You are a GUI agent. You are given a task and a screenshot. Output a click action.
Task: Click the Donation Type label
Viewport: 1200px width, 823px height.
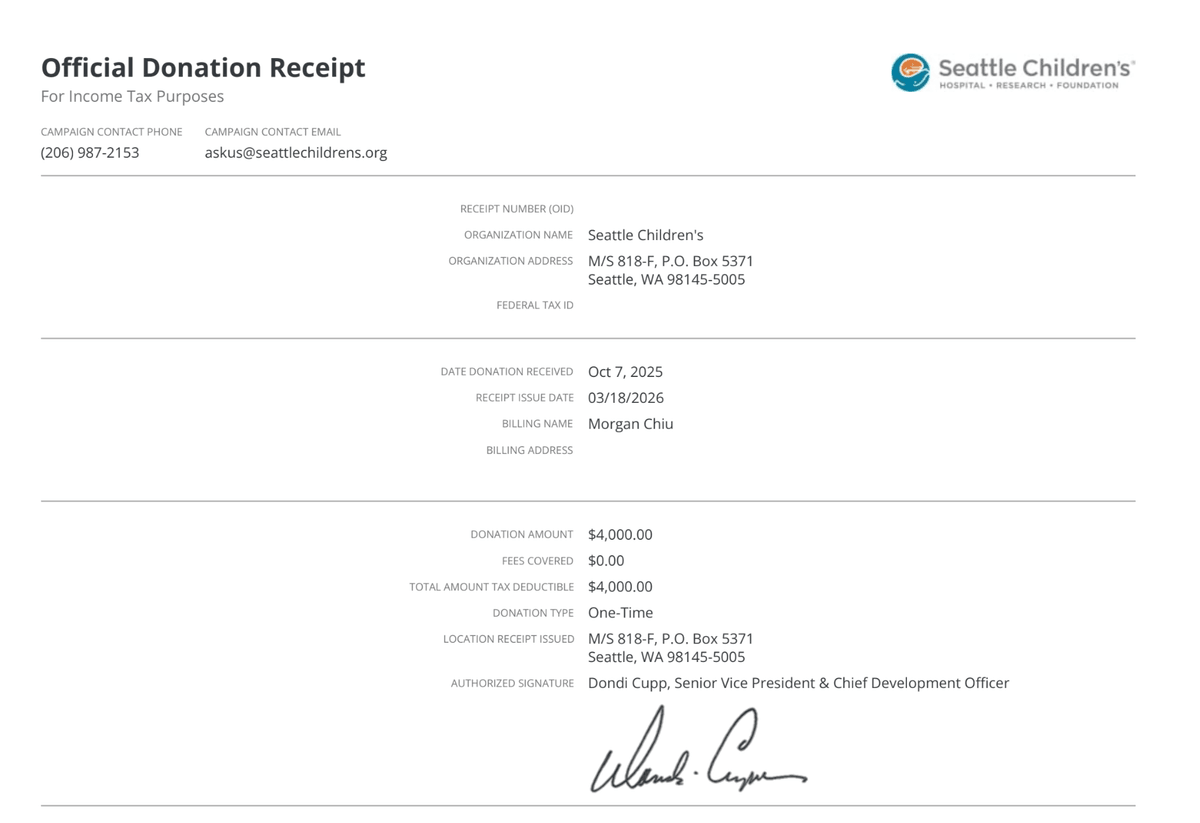(x=533, y=613)
